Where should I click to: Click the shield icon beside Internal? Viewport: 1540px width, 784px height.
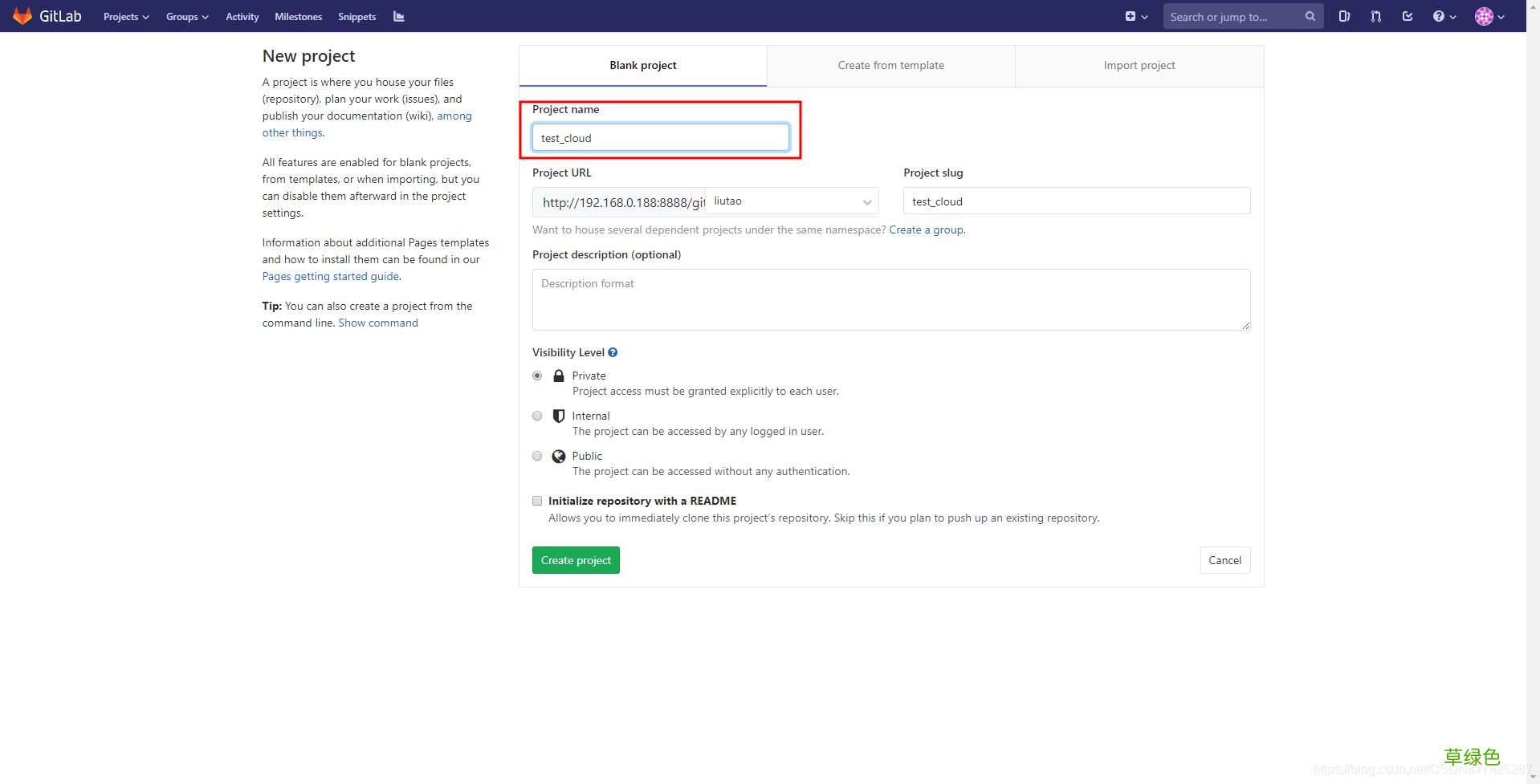(559, 416)
